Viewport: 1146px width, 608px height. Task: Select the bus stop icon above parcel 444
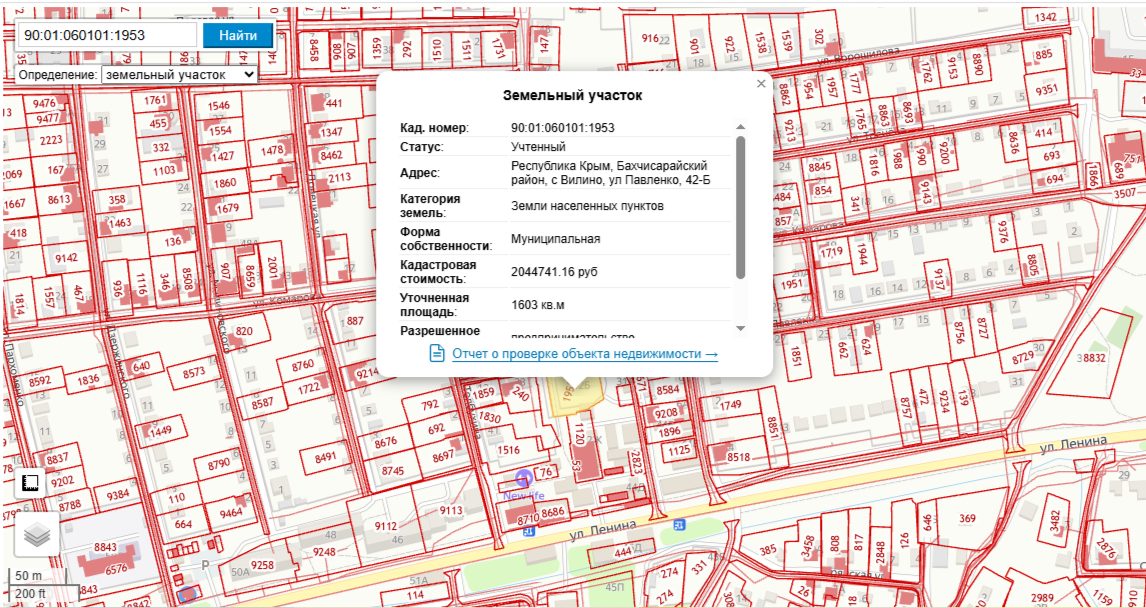pyautogui.click(x=680, y=525)
